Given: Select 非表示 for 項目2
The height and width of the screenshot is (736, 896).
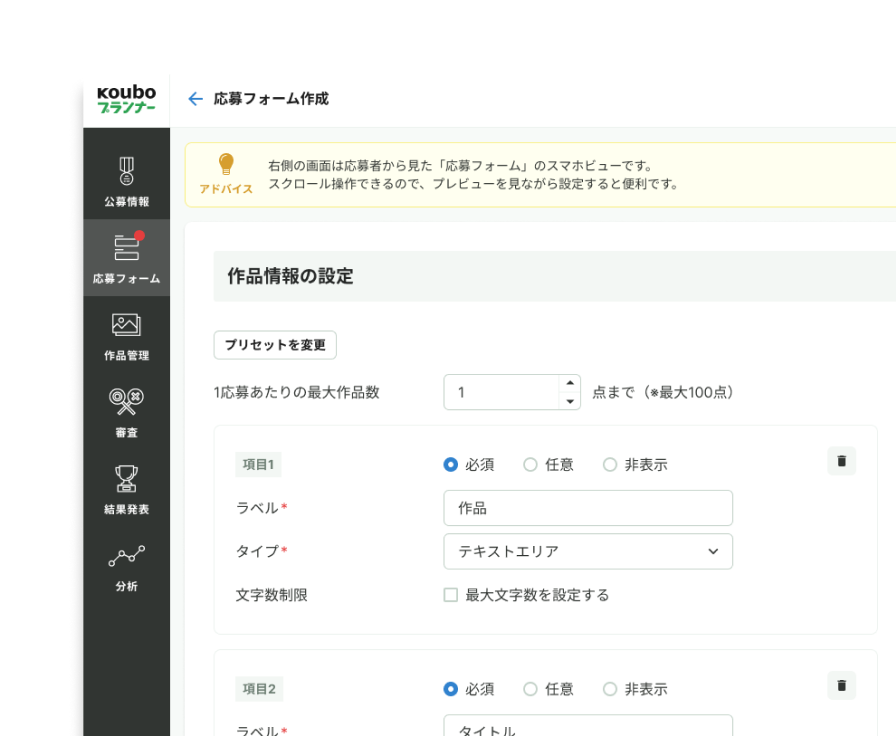Looking at the screenshot, I should tap(609, 689).
